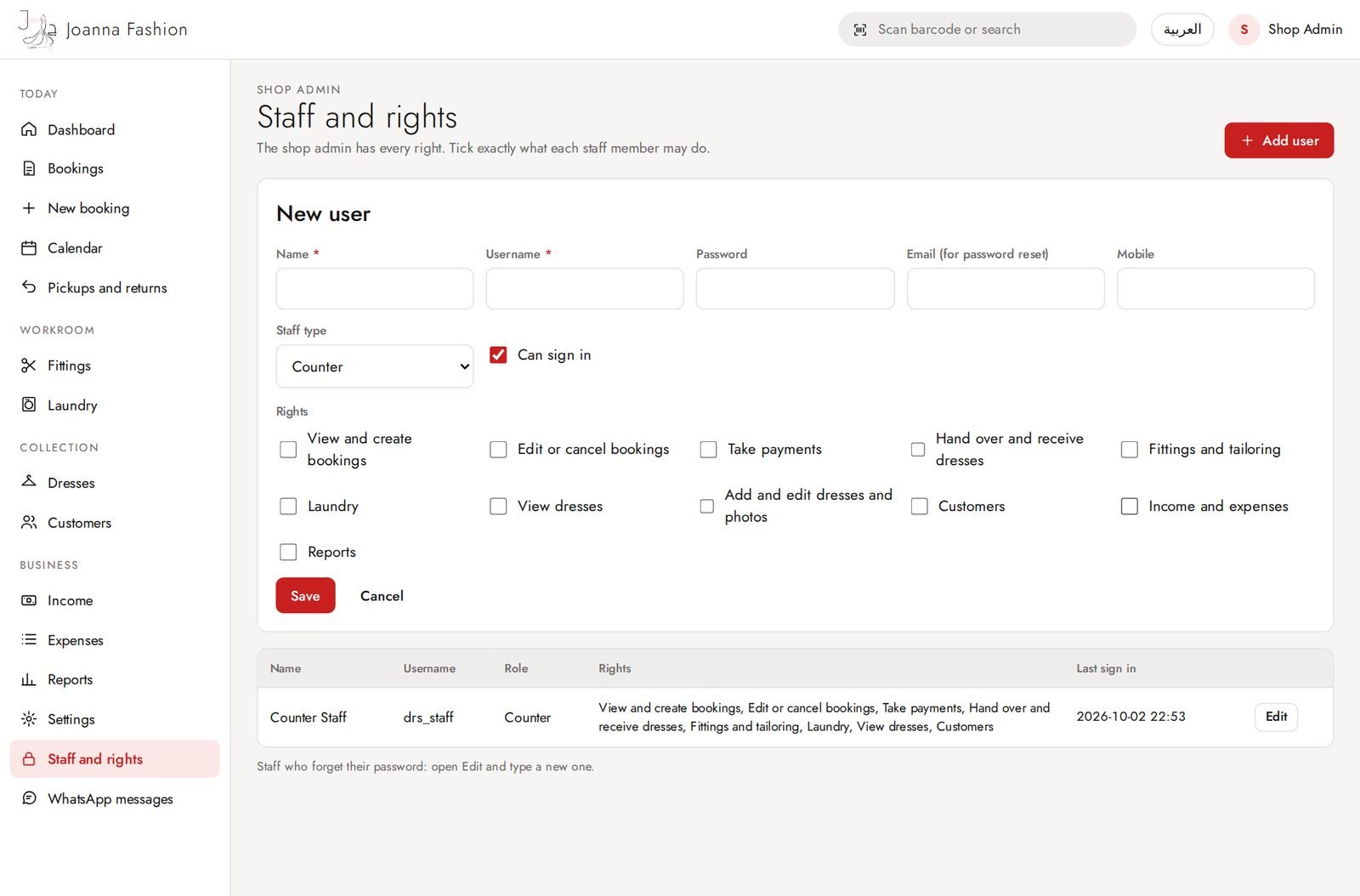Click the barcode scan icon in search bar
Screen dimensions: 1360x896
point(860,30)
